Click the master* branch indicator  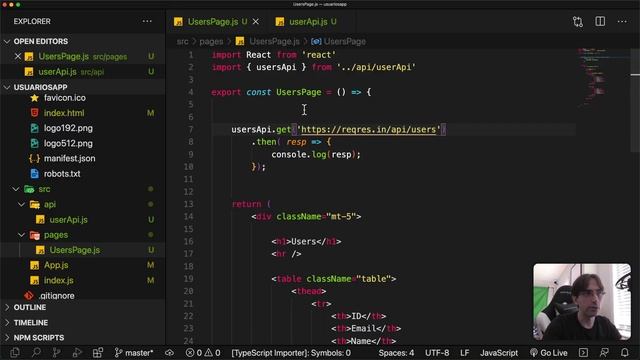134,353
